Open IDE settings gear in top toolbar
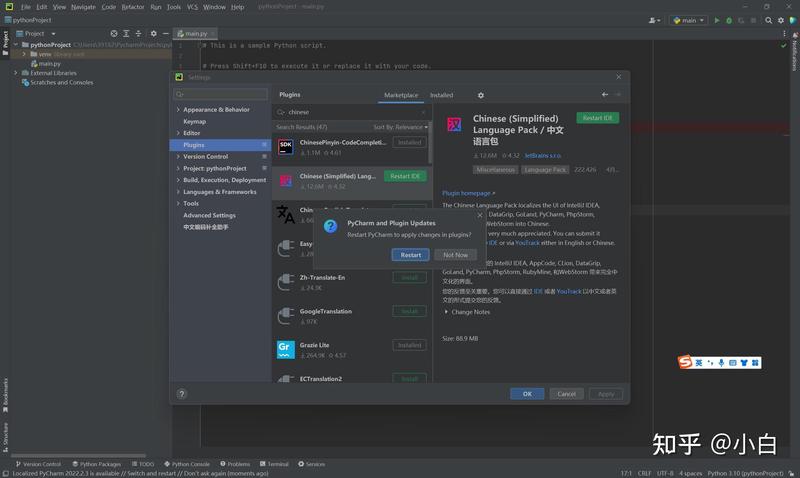 (781, 20)
